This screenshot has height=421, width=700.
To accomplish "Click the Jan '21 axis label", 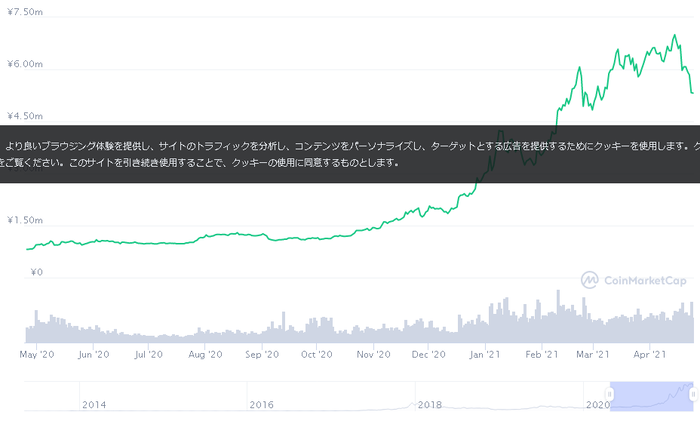I will pos(485,354).
